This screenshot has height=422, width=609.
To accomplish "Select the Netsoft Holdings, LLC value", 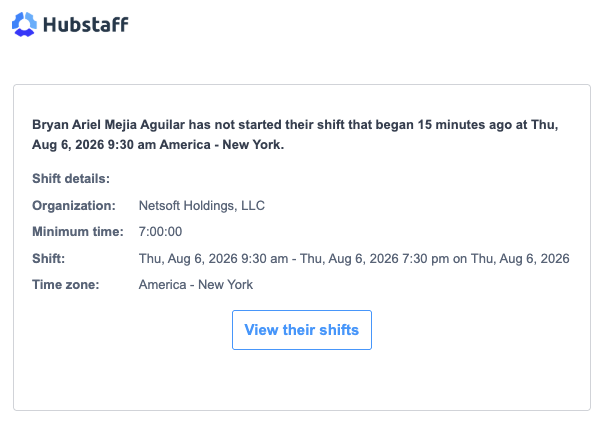I will tap(202, 205).
